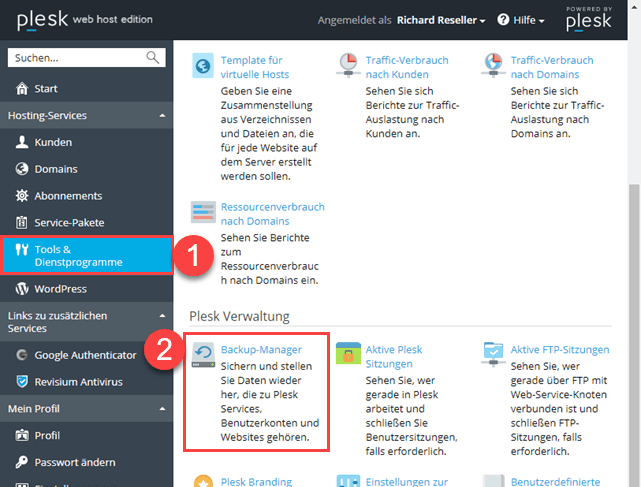The image size is (641, 487).
Task: Click the Plesk Verwaltung section heading
Action: click(x=239, y=316)
